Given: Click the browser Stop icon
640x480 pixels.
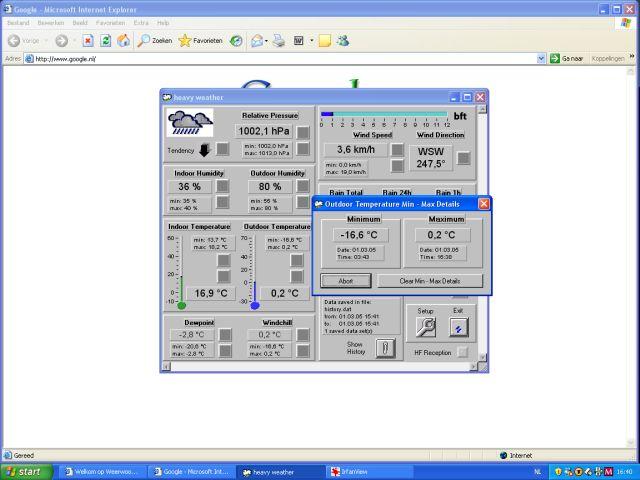Looking at the screenshot, I should (88, 41).
